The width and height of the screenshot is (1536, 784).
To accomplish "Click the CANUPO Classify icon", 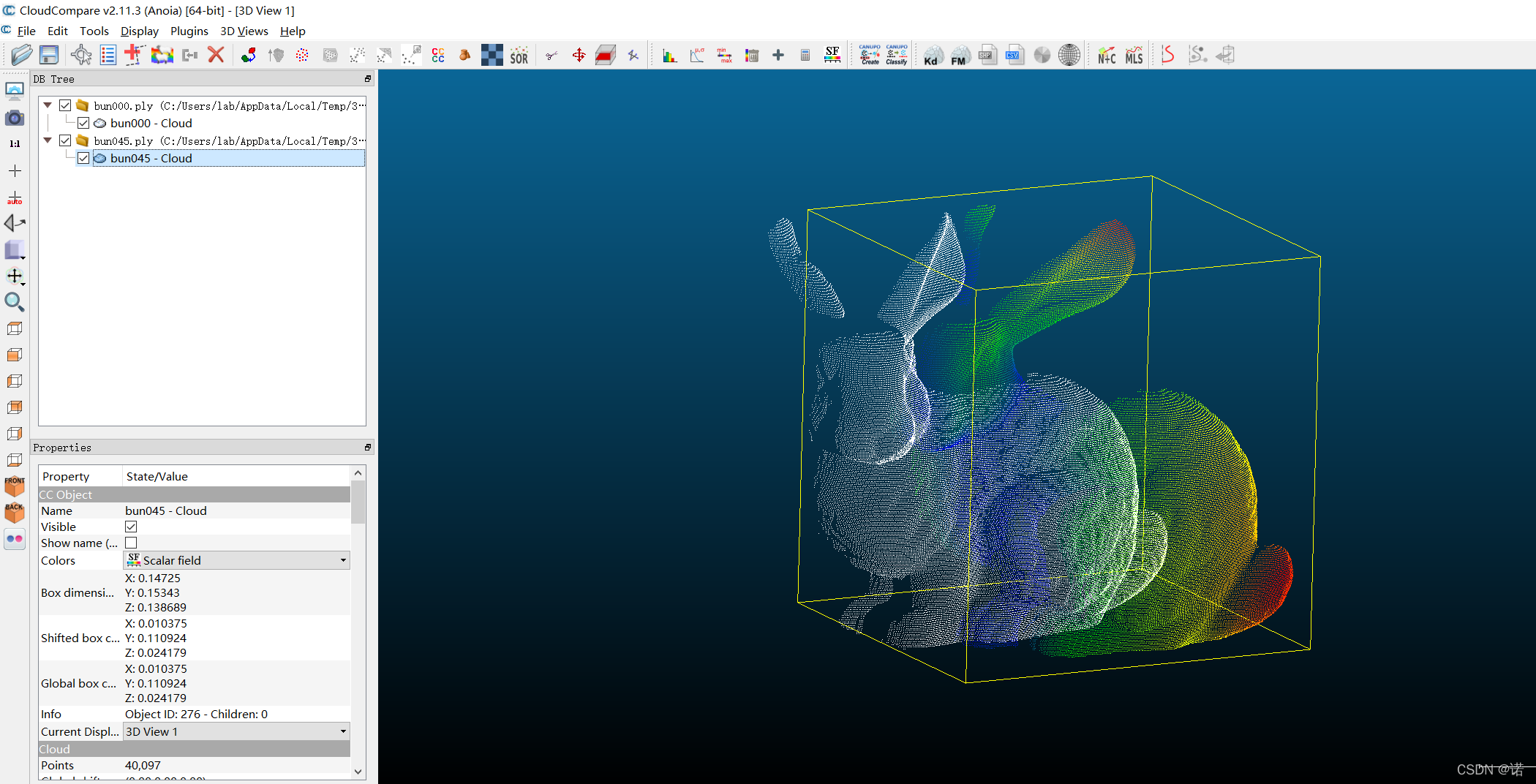I will click(x=897, y=55).
